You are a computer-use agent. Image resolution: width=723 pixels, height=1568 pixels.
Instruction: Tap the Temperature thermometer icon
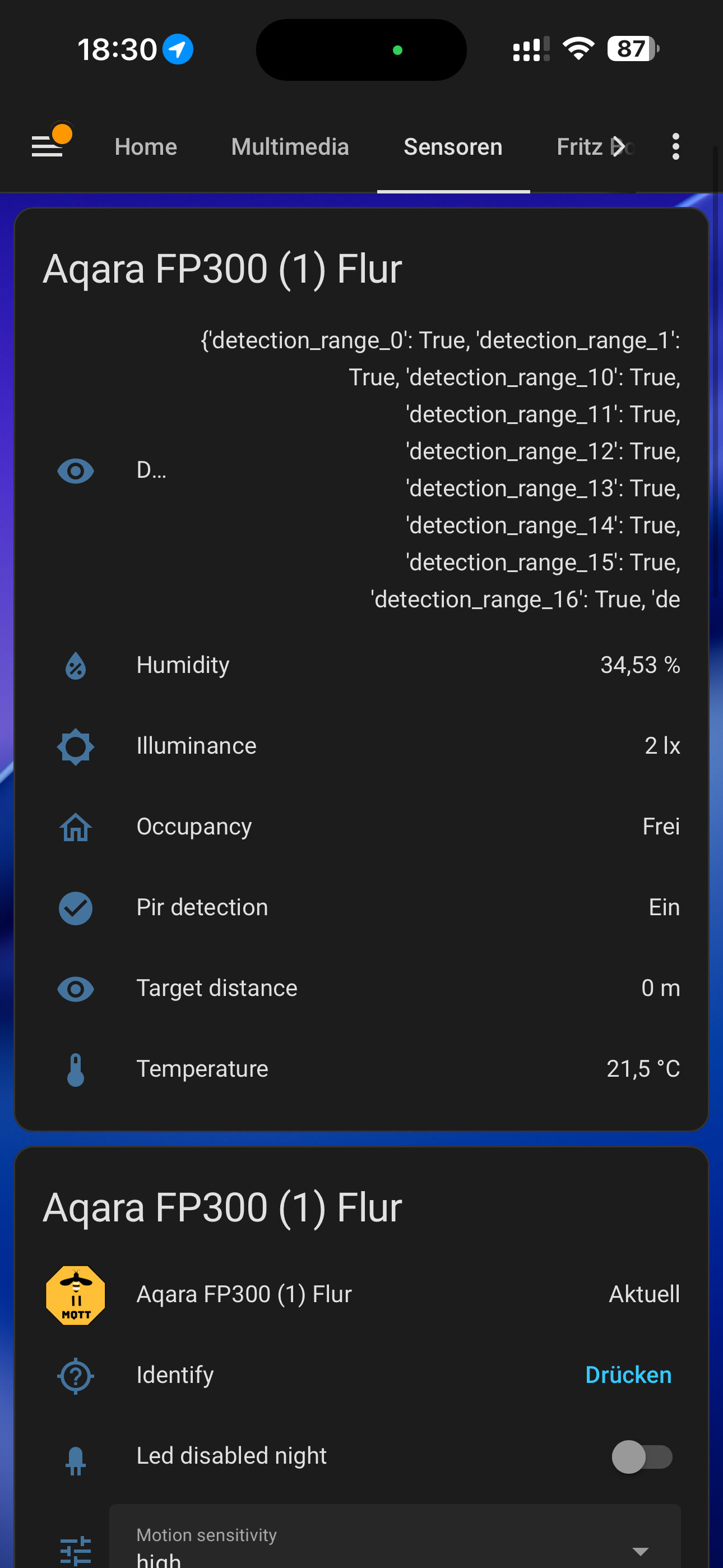click(76, 1069)
